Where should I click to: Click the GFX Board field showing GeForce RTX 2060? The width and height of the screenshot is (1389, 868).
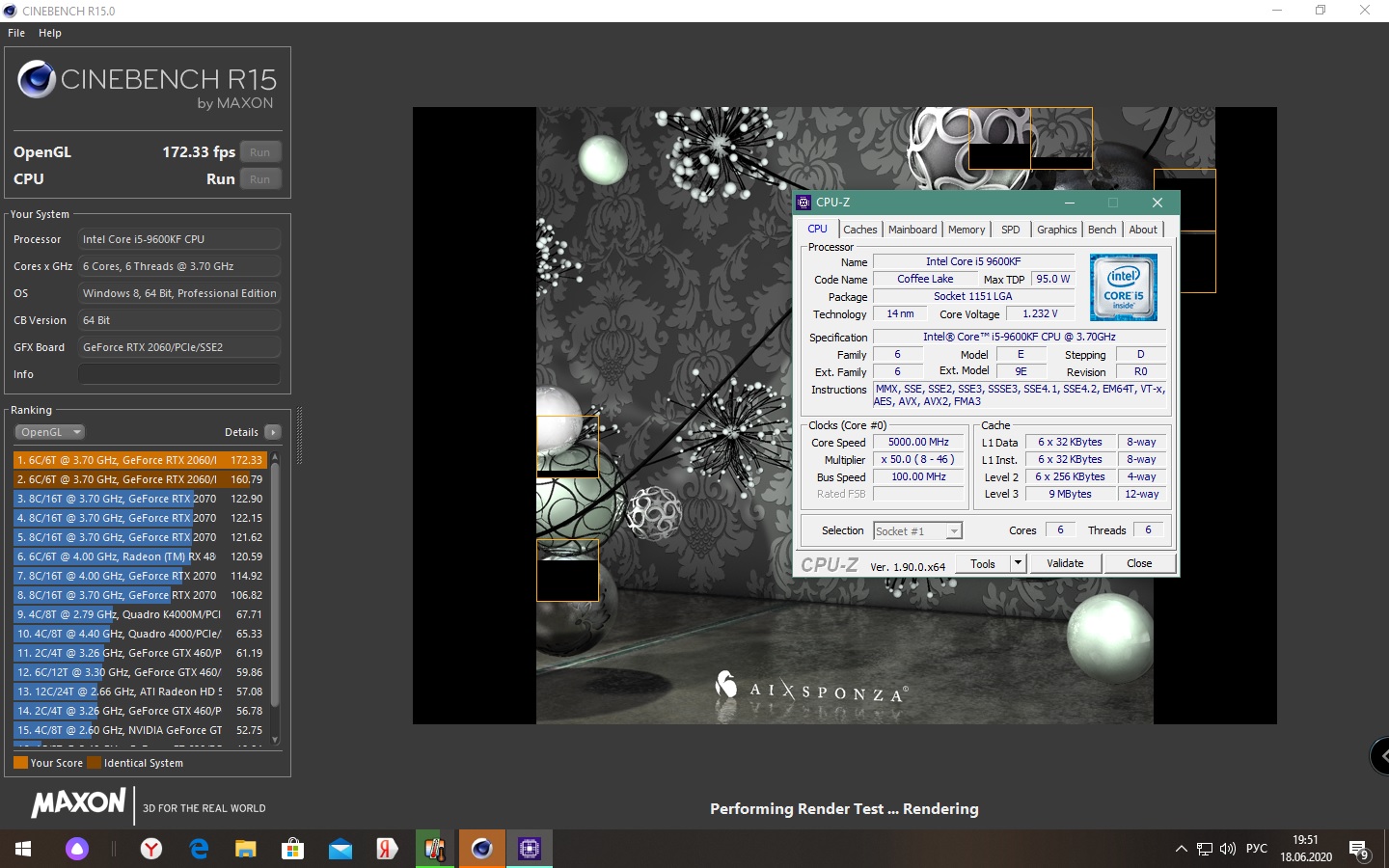click(179, 347)
